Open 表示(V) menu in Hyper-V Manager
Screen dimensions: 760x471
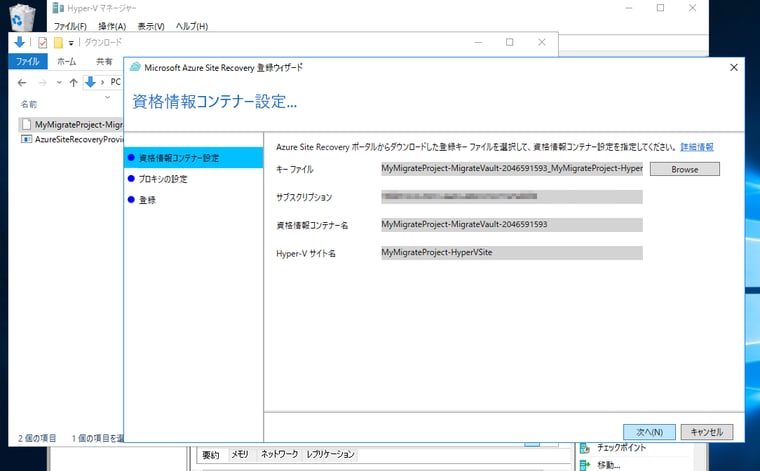(151, 26)
